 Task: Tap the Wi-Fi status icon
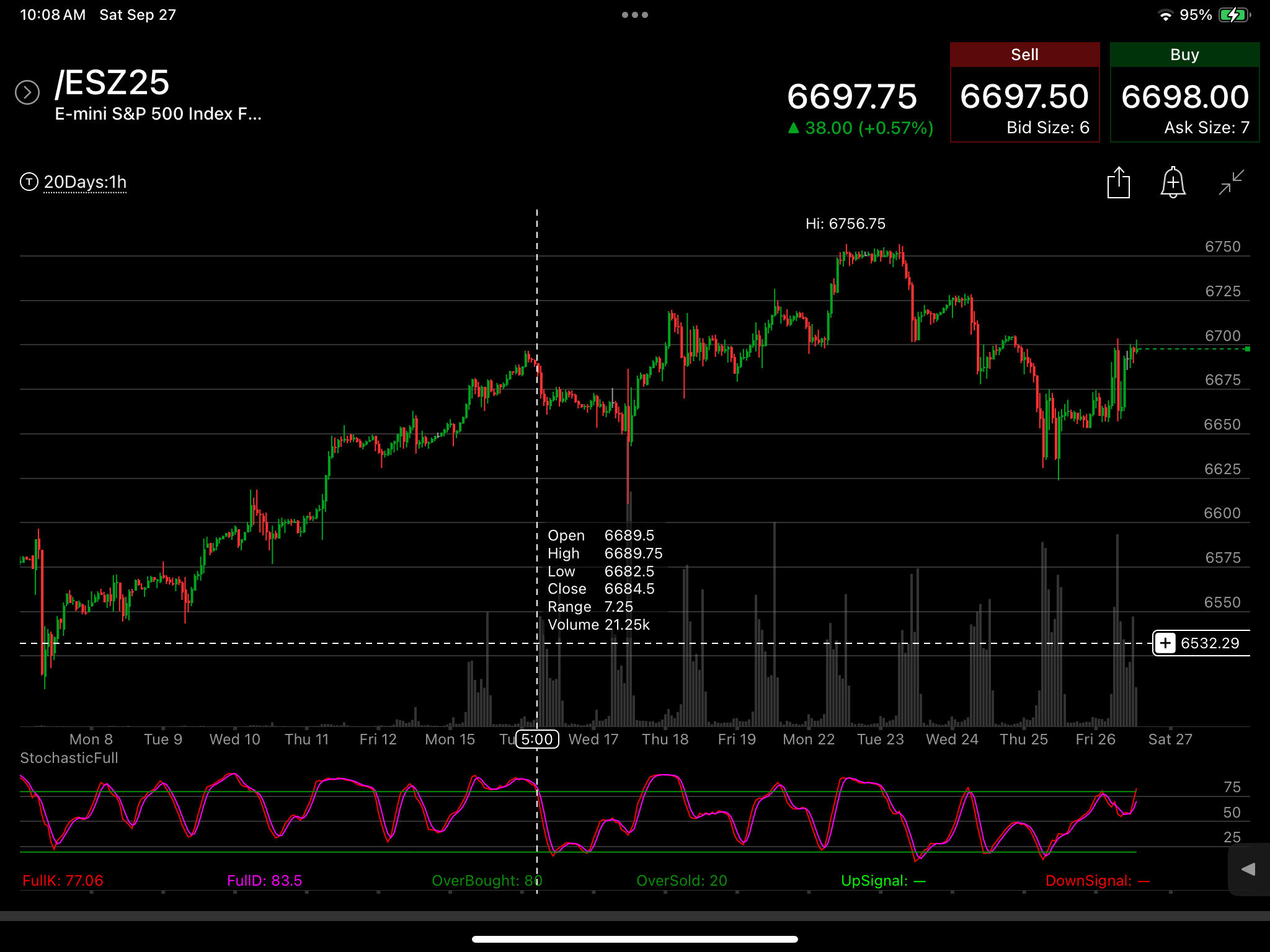pos(1166,15)
